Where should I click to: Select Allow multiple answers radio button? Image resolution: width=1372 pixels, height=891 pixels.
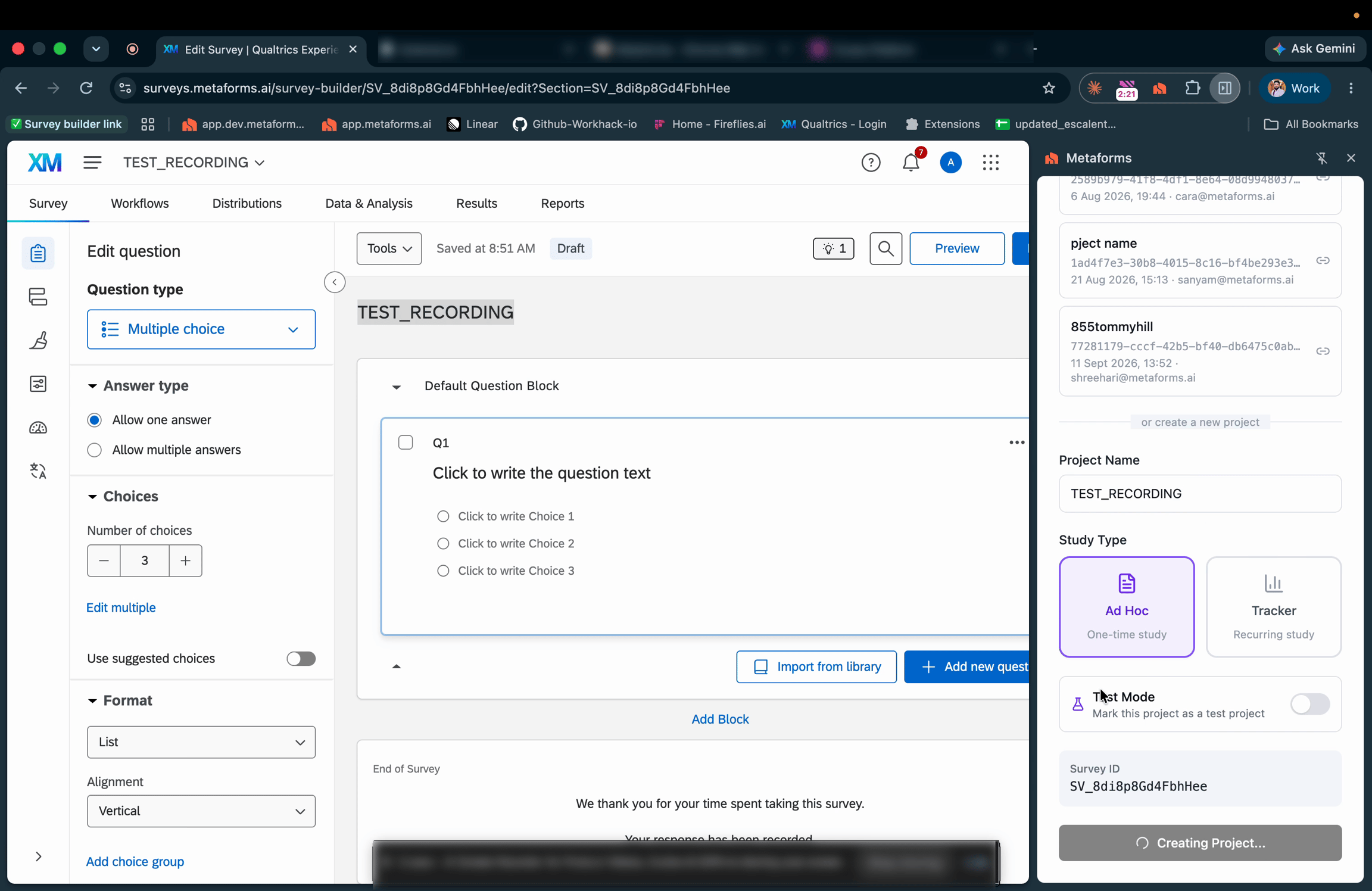click(x=94, y=450)
